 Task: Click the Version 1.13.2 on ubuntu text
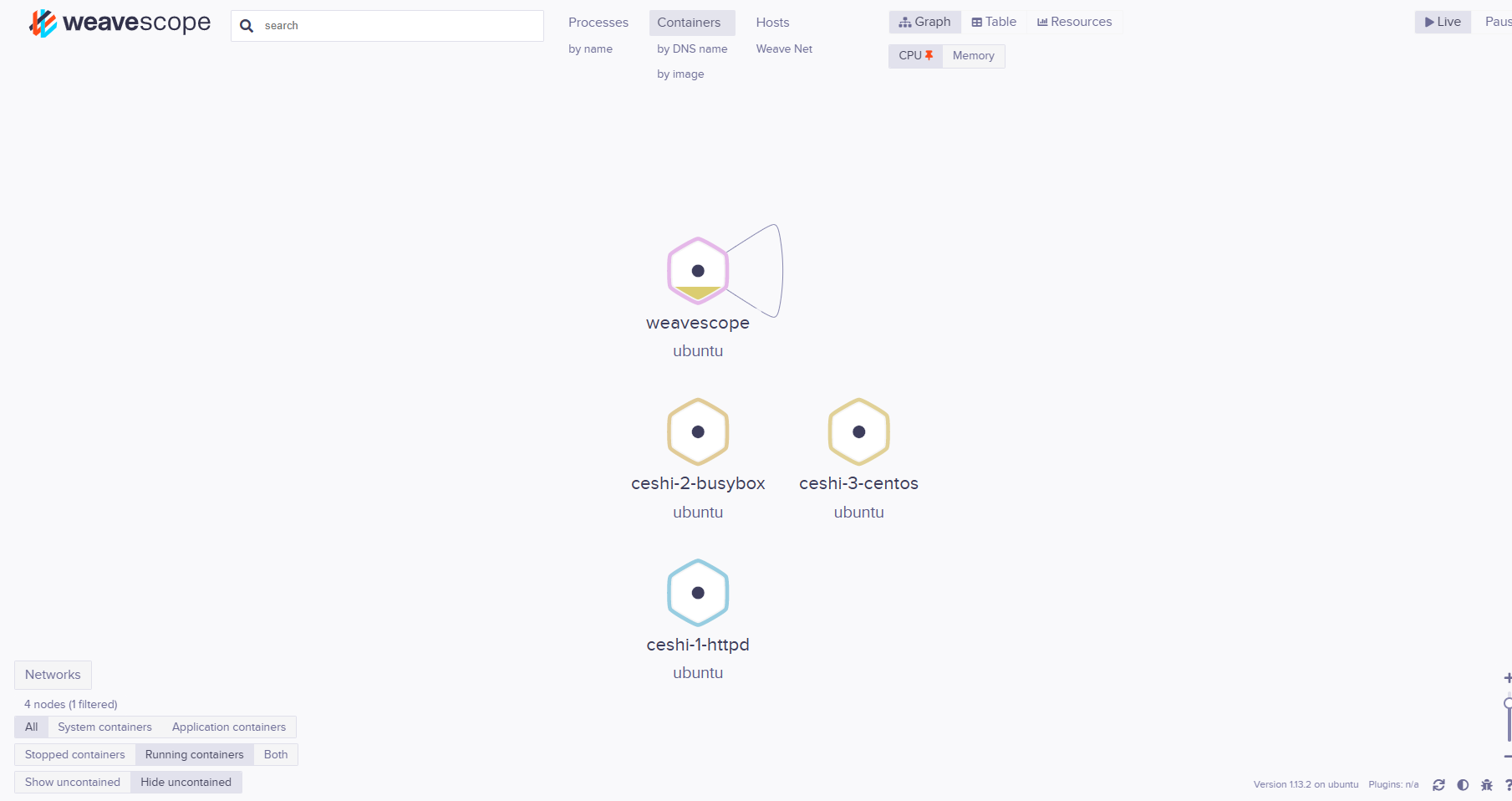(1306, 785)
